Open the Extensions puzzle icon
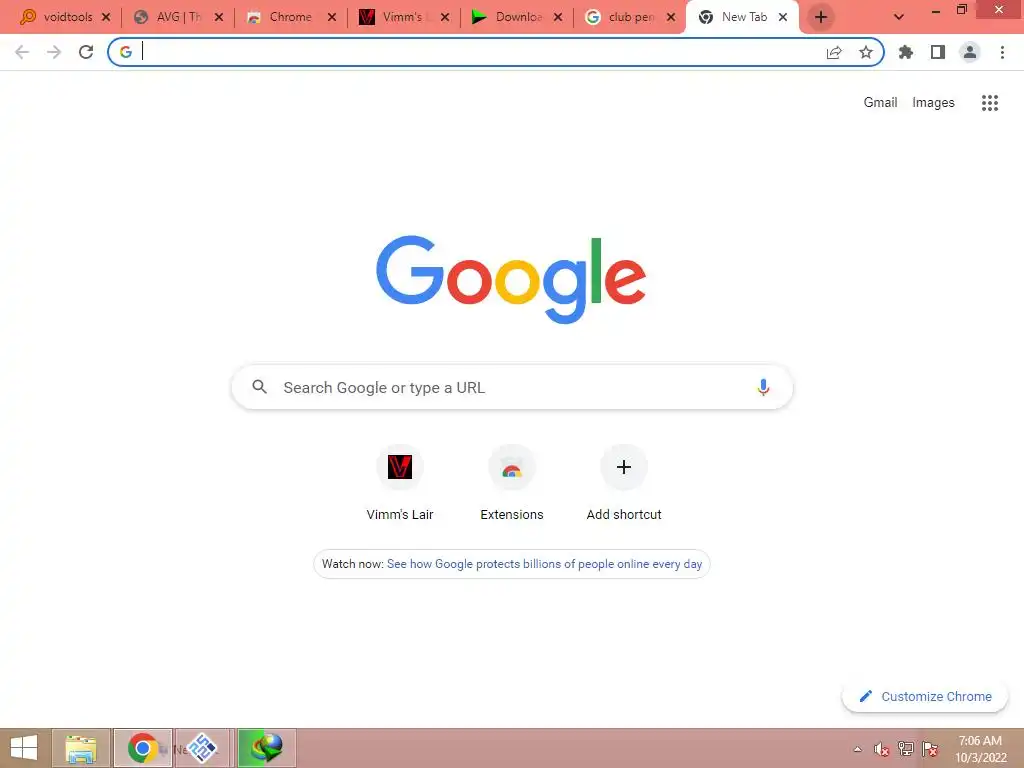The height and width of the screenshot is (768, 1024). (906, 52)
